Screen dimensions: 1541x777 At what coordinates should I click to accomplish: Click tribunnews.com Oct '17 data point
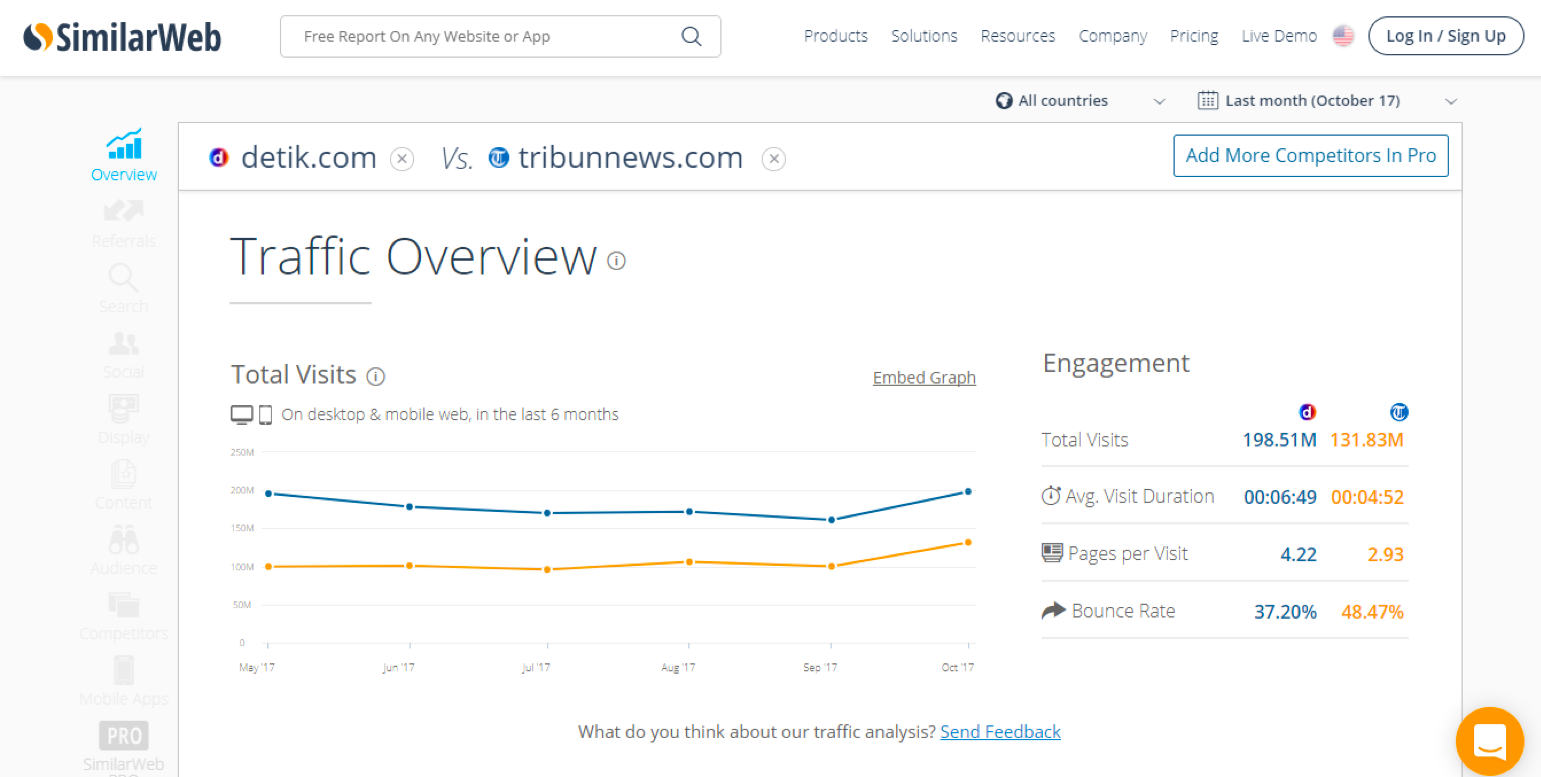point(968,542)
